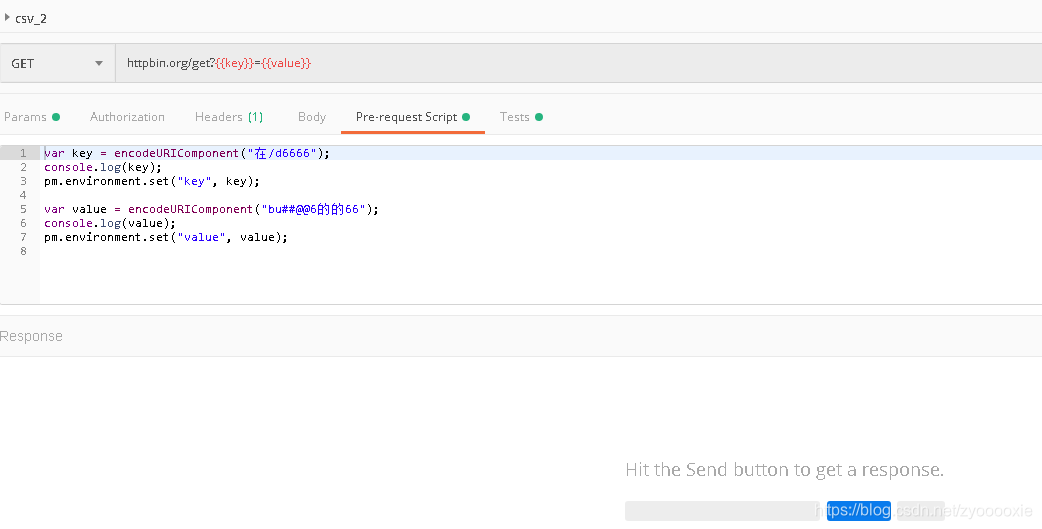Switch to the Params tab
The width and height of the screenshot is (1042, 529).
tap(31, 117)
